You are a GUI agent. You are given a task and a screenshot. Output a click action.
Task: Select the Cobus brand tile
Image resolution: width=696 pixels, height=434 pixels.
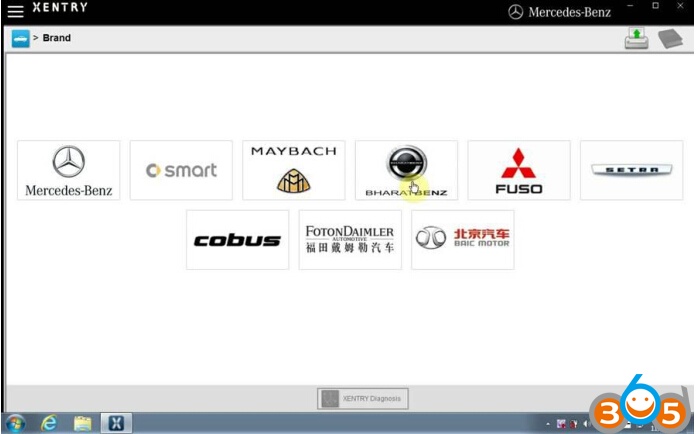tap(237, 240)
